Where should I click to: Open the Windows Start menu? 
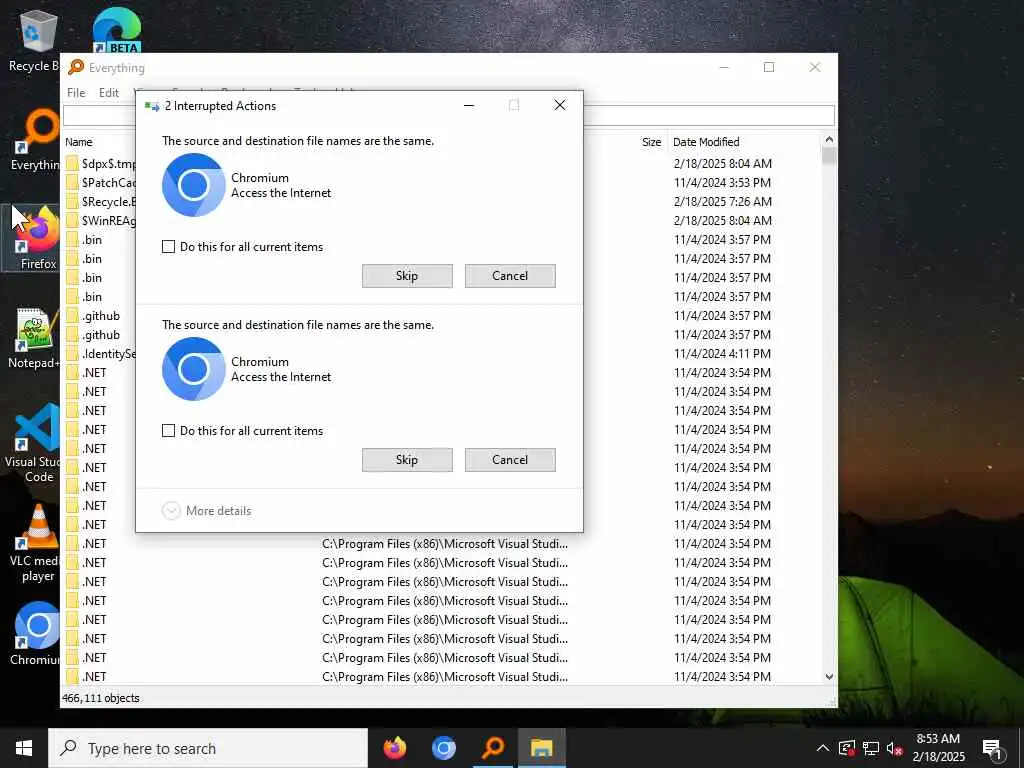click(x=24, y=748)
